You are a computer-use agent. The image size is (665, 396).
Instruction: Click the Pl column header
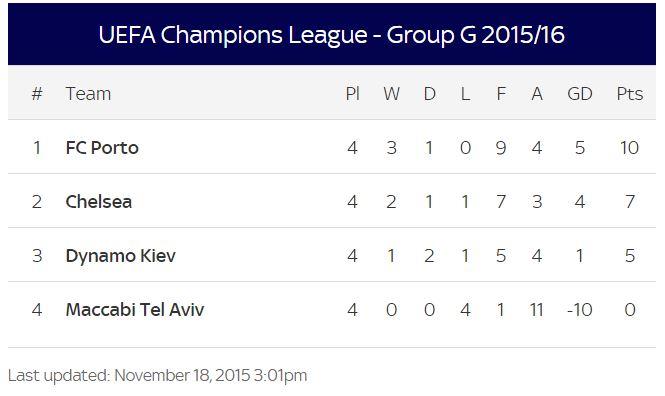coord(352,94)
